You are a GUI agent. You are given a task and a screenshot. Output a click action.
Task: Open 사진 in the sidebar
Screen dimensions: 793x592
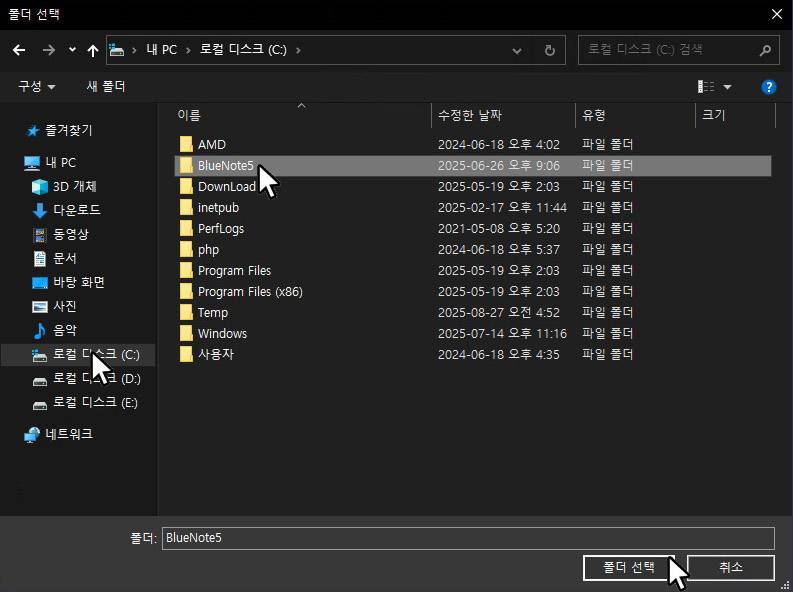coord(54,306)
